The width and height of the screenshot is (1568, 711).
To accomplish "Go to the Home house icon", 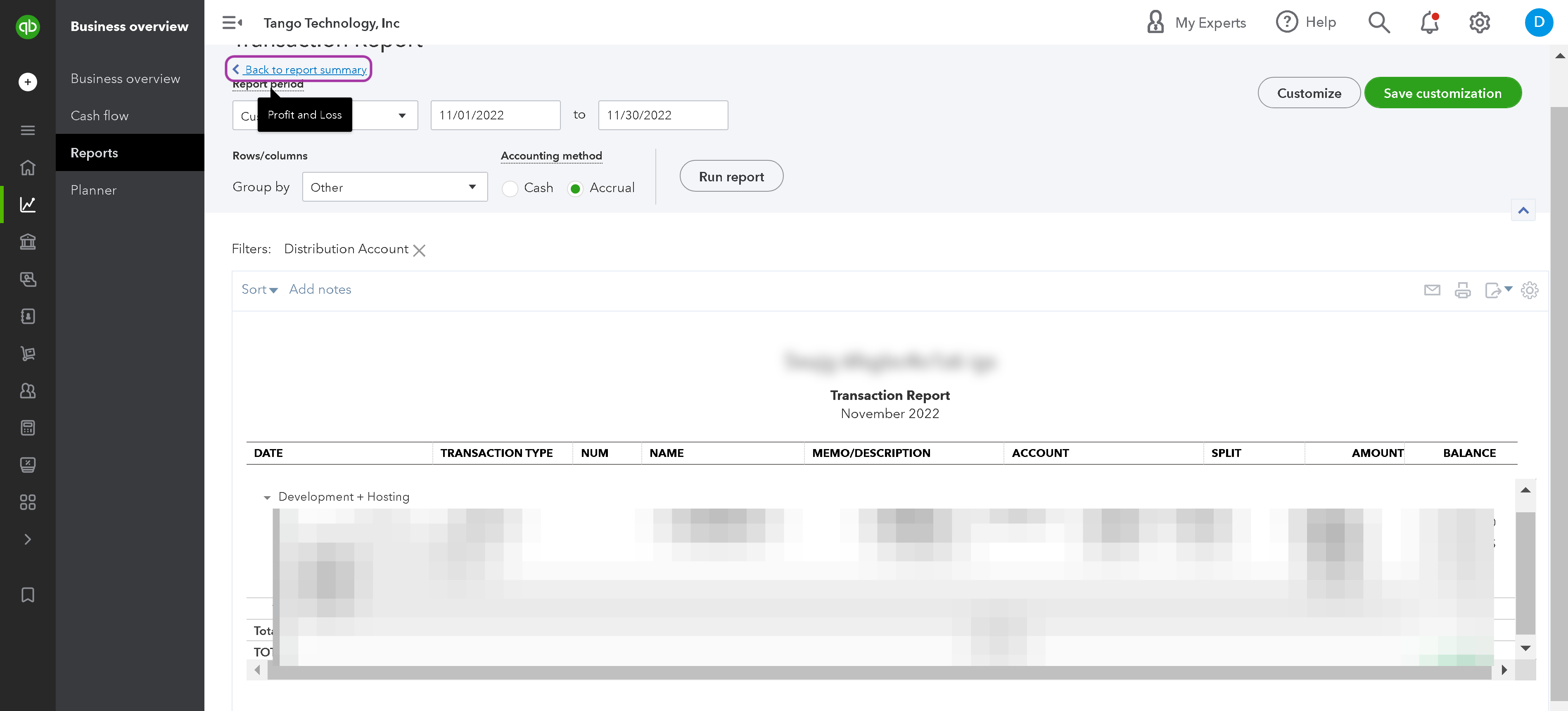I will [27, 167].
